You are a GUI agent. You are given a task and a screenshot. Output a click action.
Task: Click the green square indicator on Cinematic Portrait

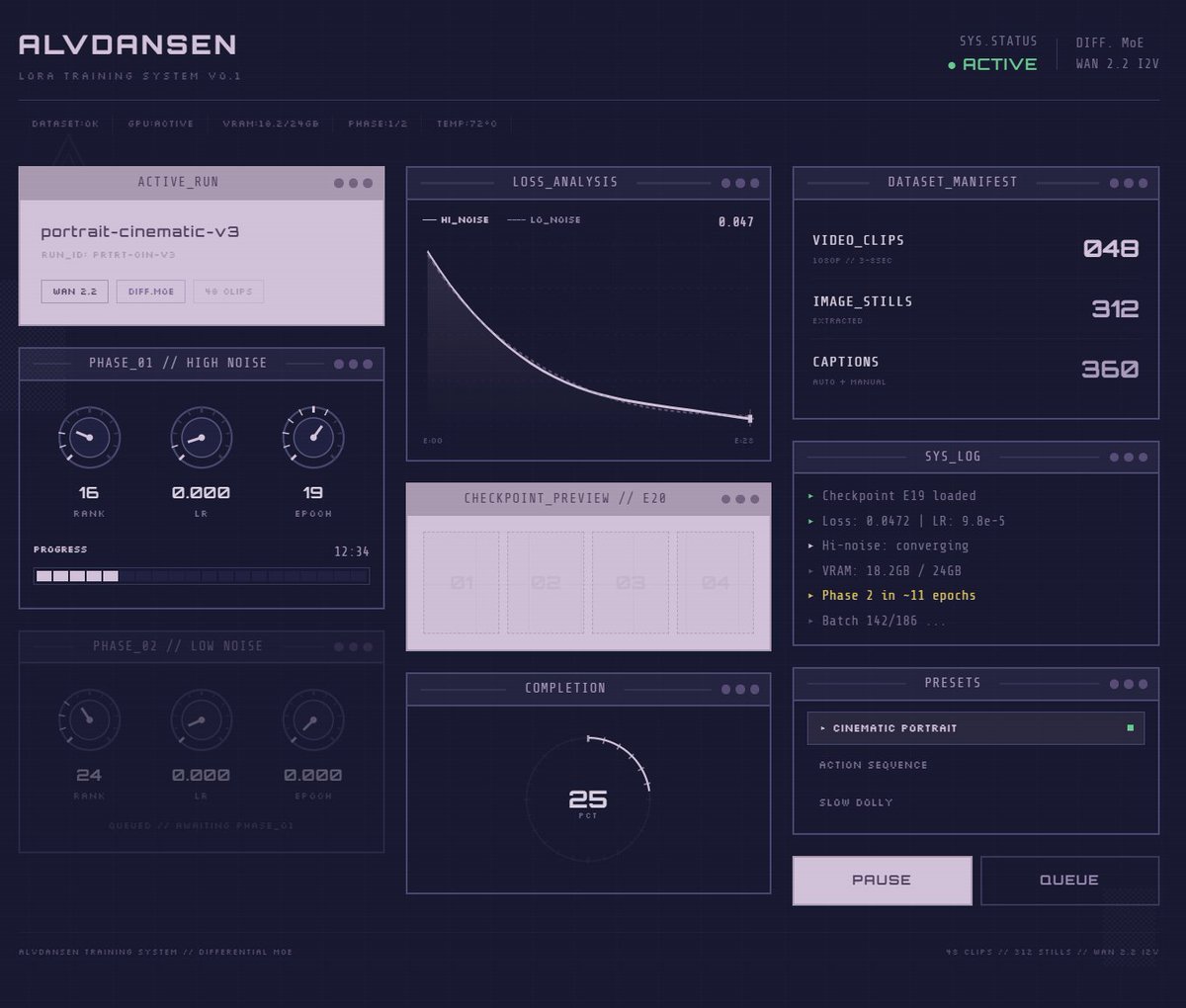(x=1130, y=728)
